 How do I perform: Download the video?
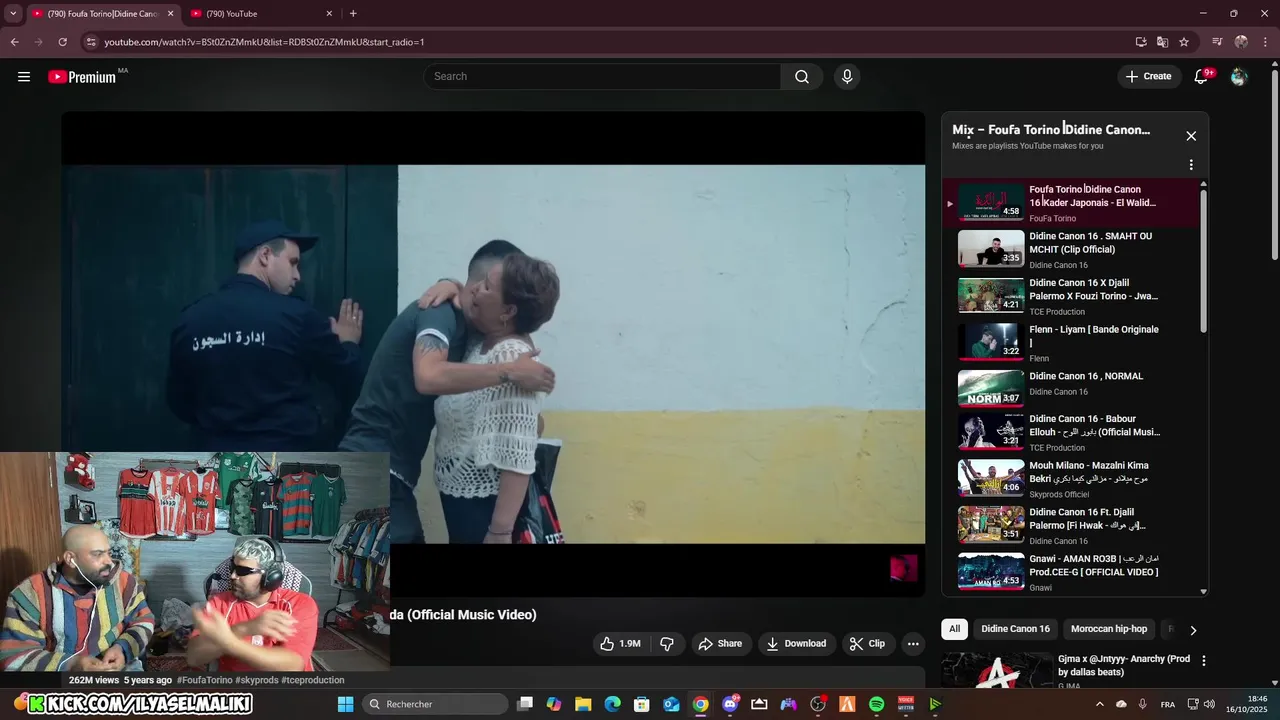[796, 644]
